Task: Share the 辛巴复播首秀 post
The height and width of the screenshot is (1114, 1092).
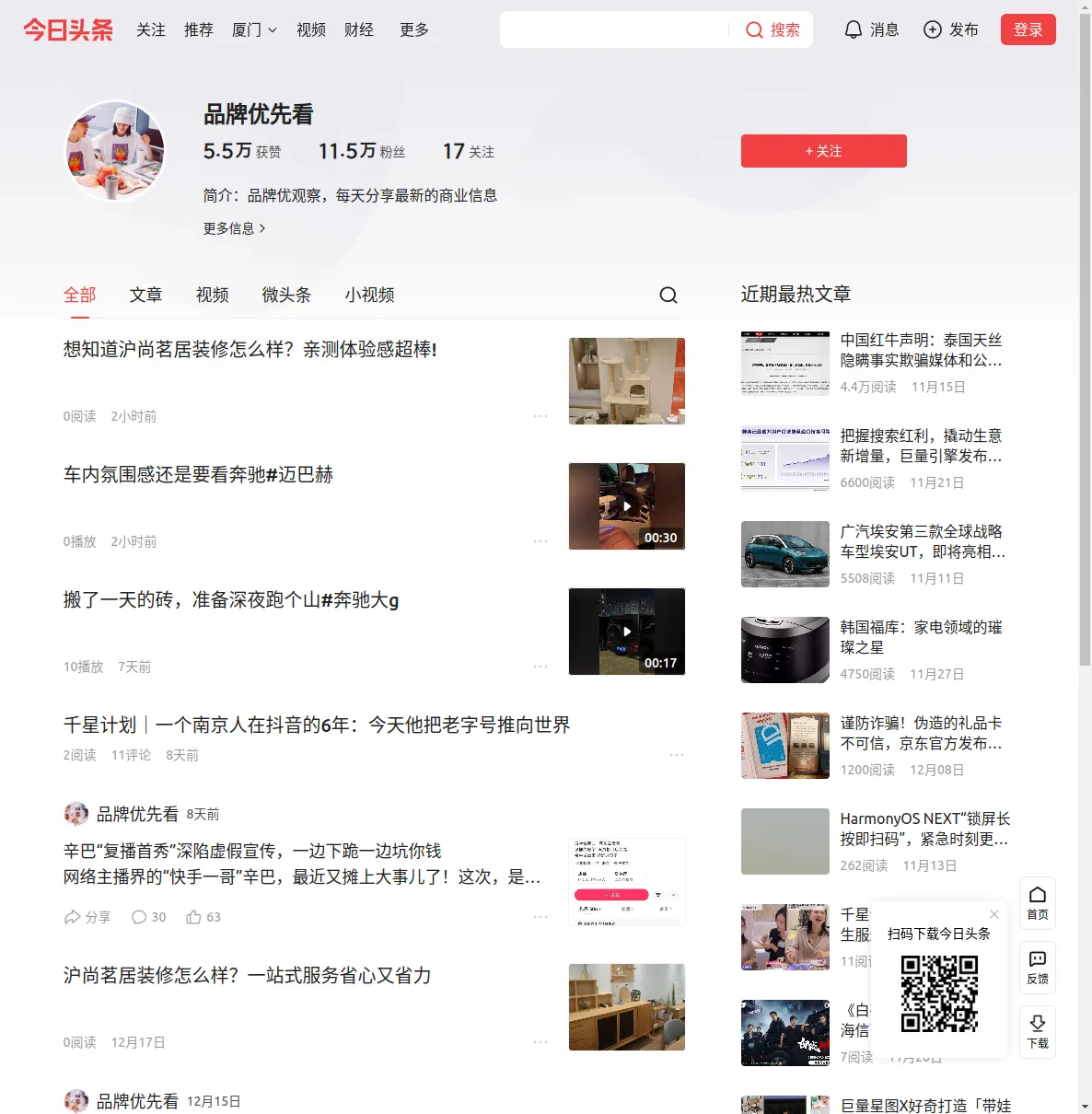Action: (87, 917)
